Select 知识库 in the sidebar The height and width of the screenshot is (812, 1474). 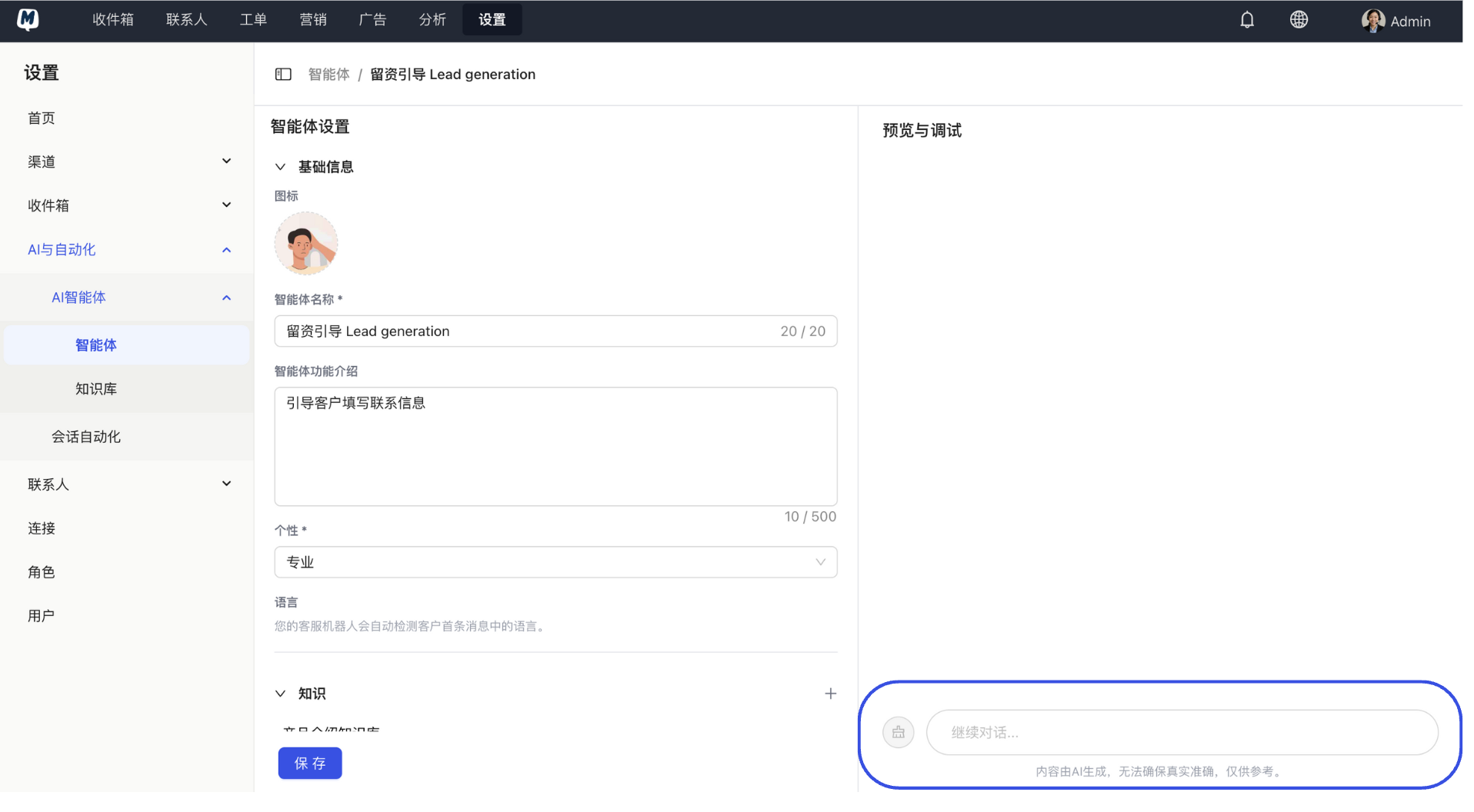coord(95,388)
